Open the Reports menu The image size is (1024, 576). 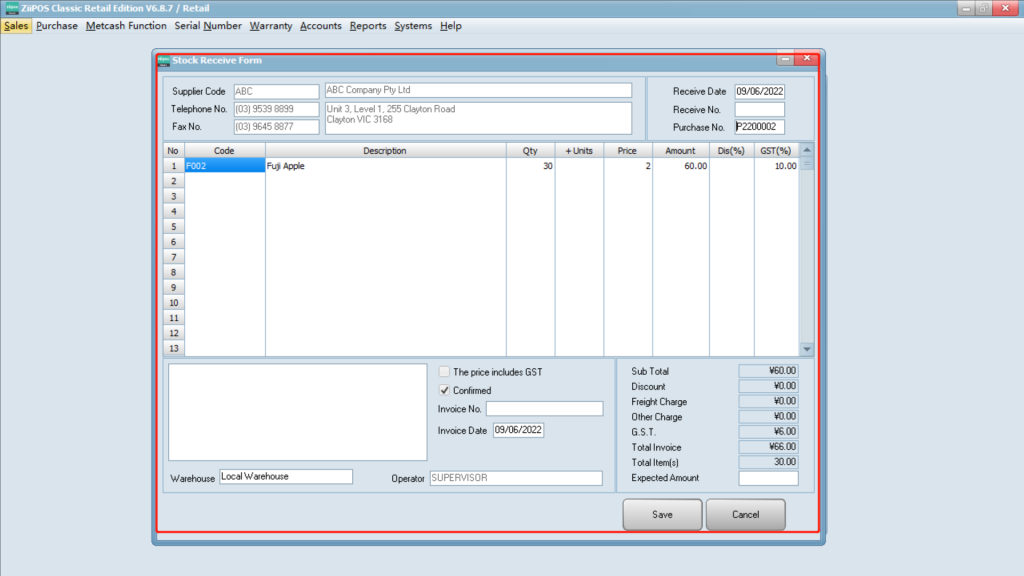367,26
